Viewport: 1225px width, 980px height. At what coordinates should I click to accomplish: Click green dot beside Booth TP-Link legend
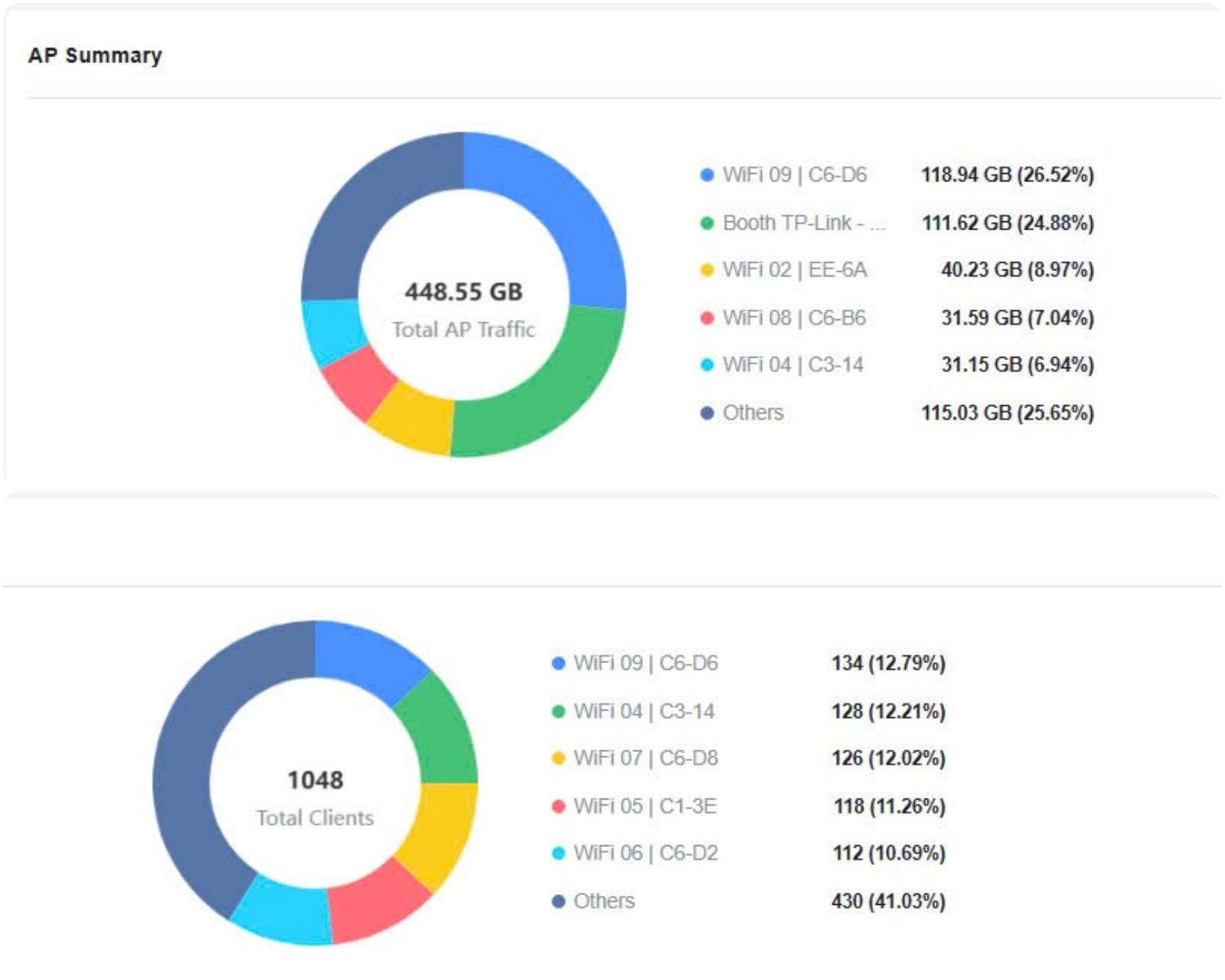click(x=707, y=223)
